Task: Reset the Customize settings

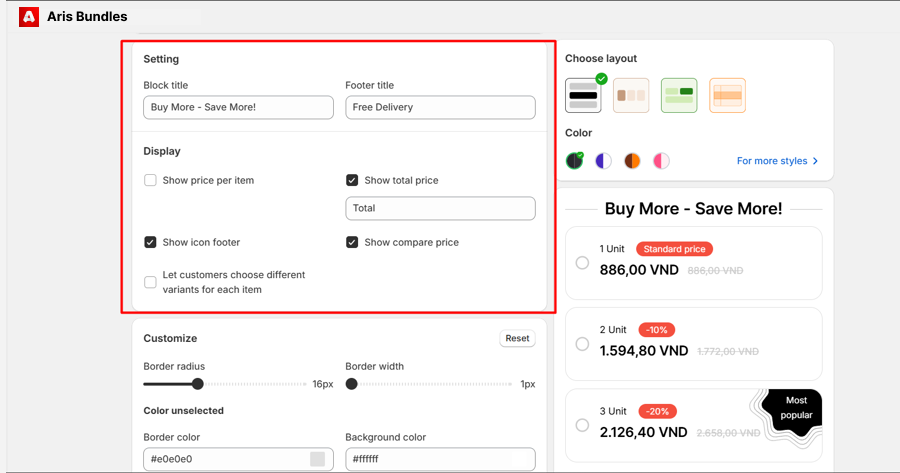Action: (x=517, y=339)
